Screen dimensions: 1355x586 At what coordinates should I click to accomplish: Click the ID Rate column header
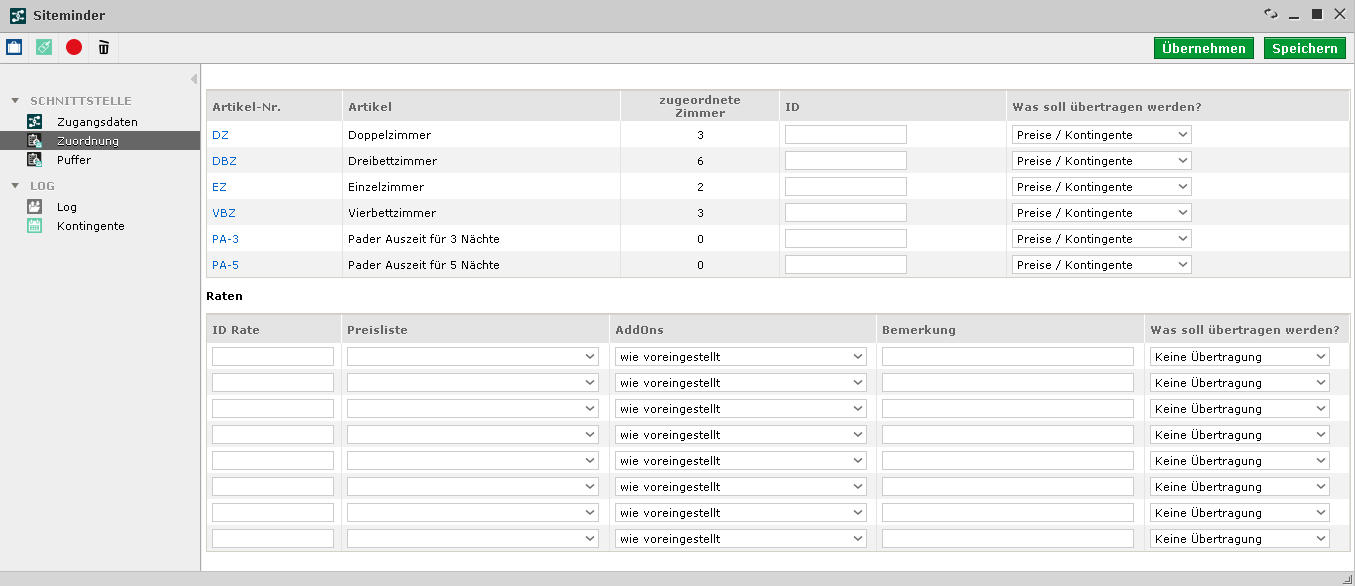(236, 330)
